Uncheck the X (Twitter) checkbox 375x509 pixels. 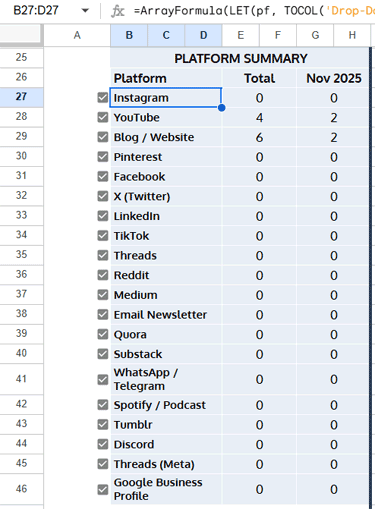103,196
